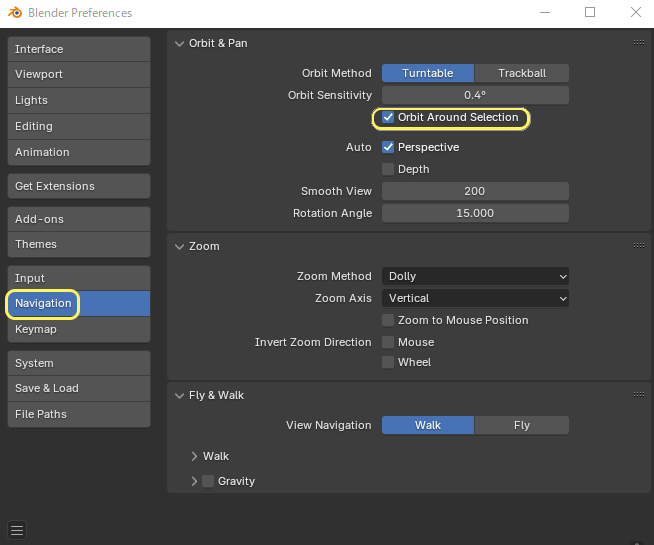Disable the Auto Perspective checkbox
Screen dimensions: 654x545
[x=388, y=147]
